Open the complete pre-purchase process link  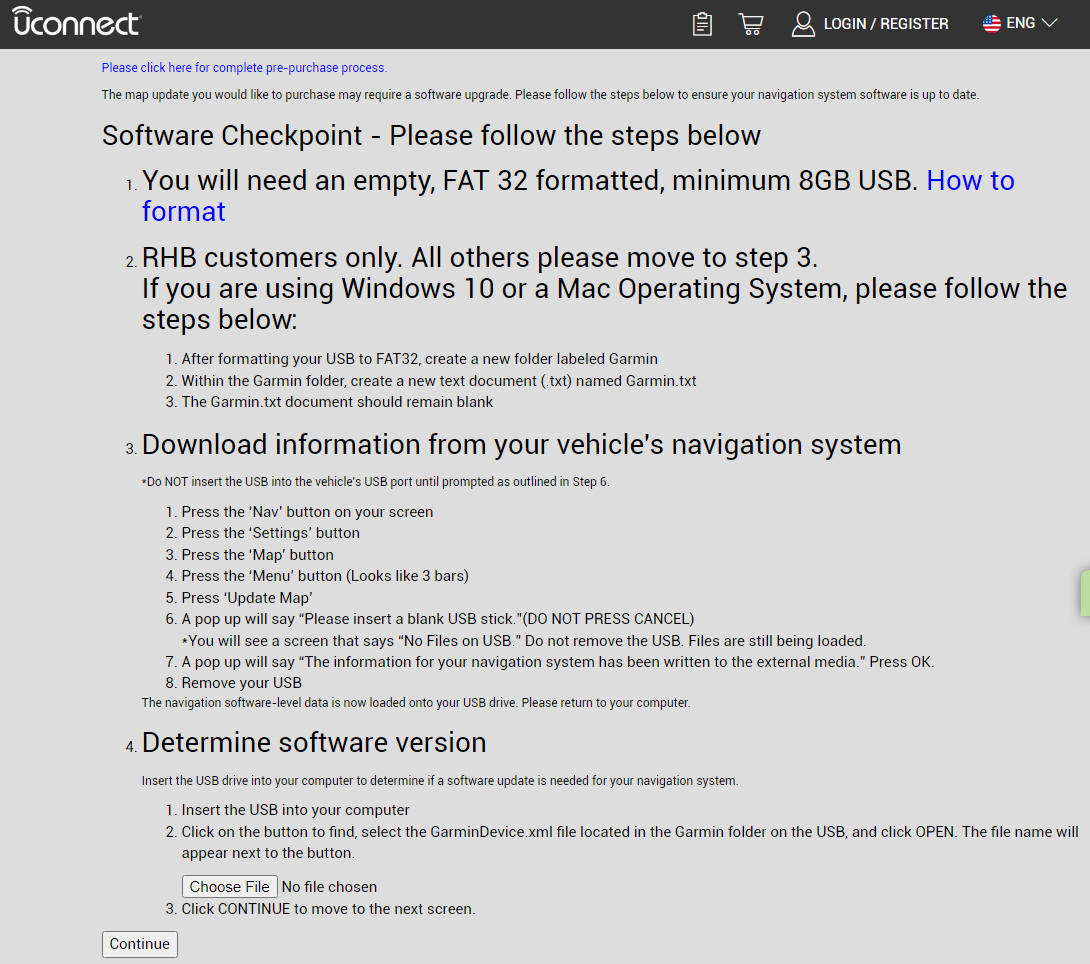point(244,67)
